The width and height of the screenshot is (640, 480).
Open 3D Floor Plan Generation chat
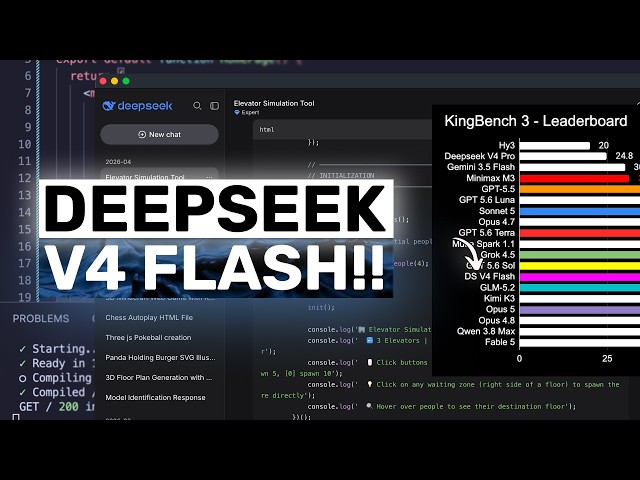(159, 378)
